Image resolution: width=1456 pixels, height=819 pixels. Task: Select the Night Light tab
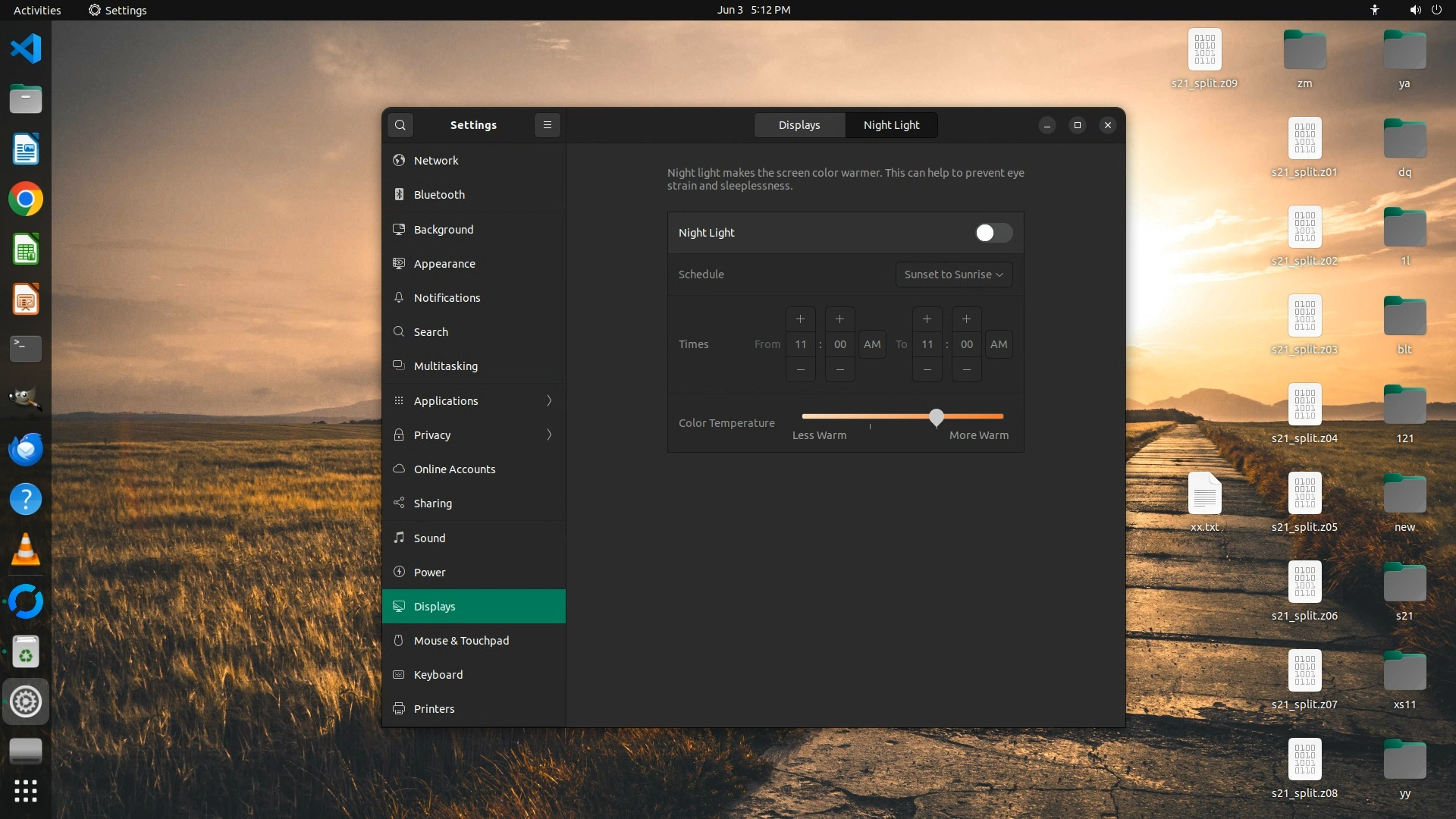[891, 125]
